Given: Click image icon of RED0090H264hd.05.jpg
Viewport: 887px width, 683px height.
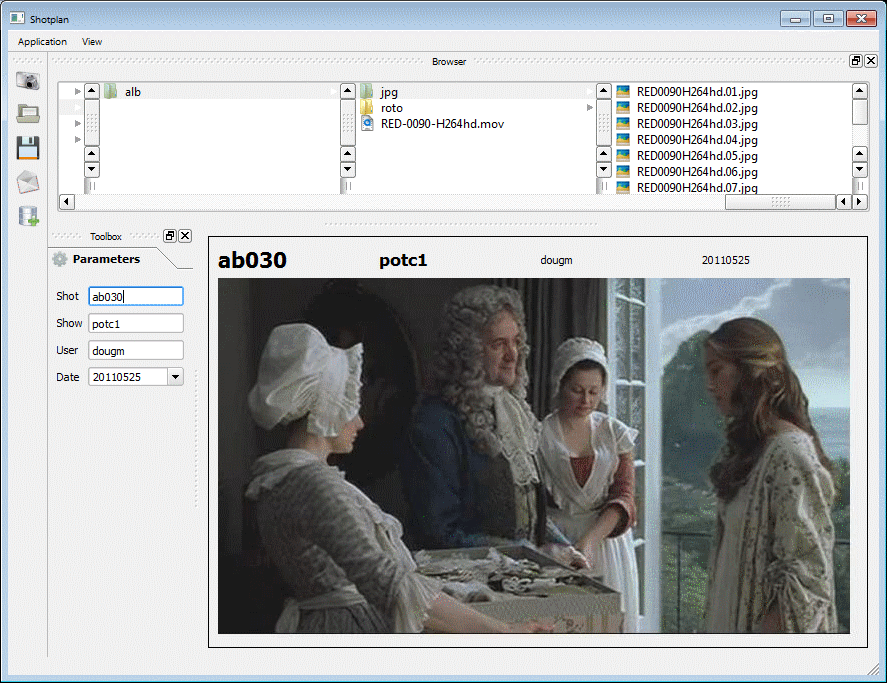Looking at the screenshot, I should click(x=623, y=155).
